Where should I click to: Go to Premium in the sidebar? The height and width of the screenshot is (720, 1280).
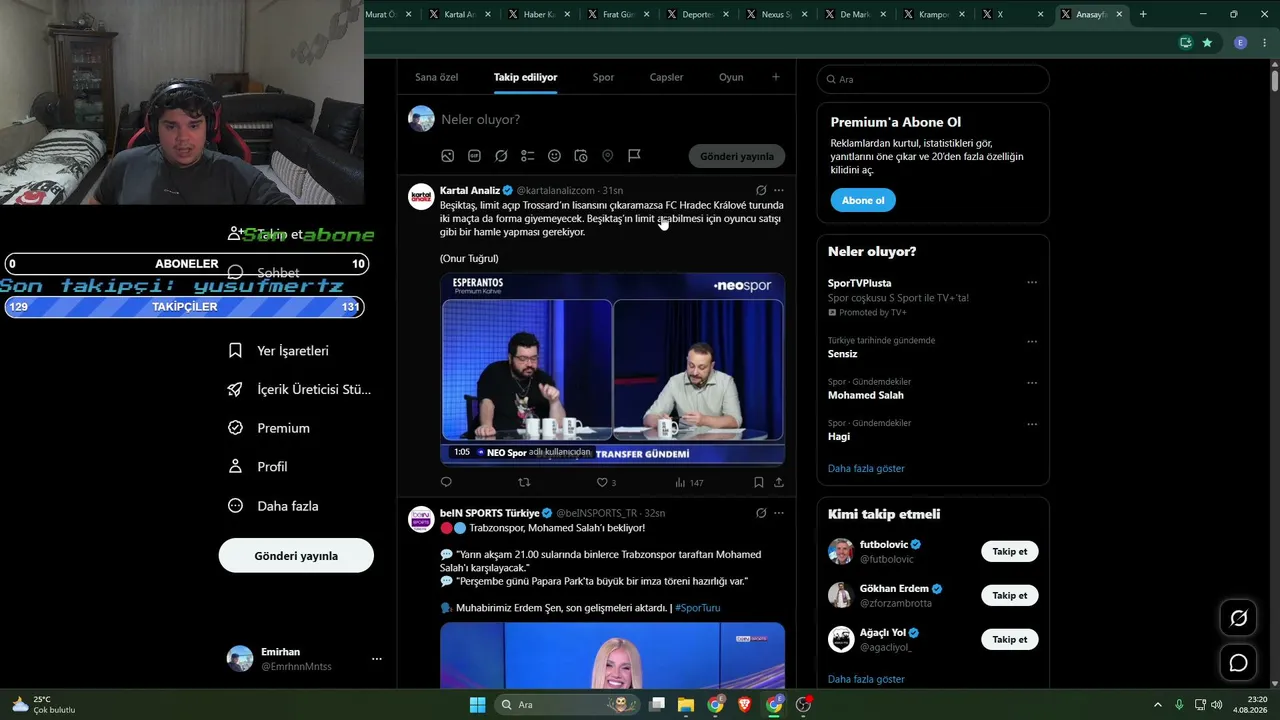tap(269, 428)
